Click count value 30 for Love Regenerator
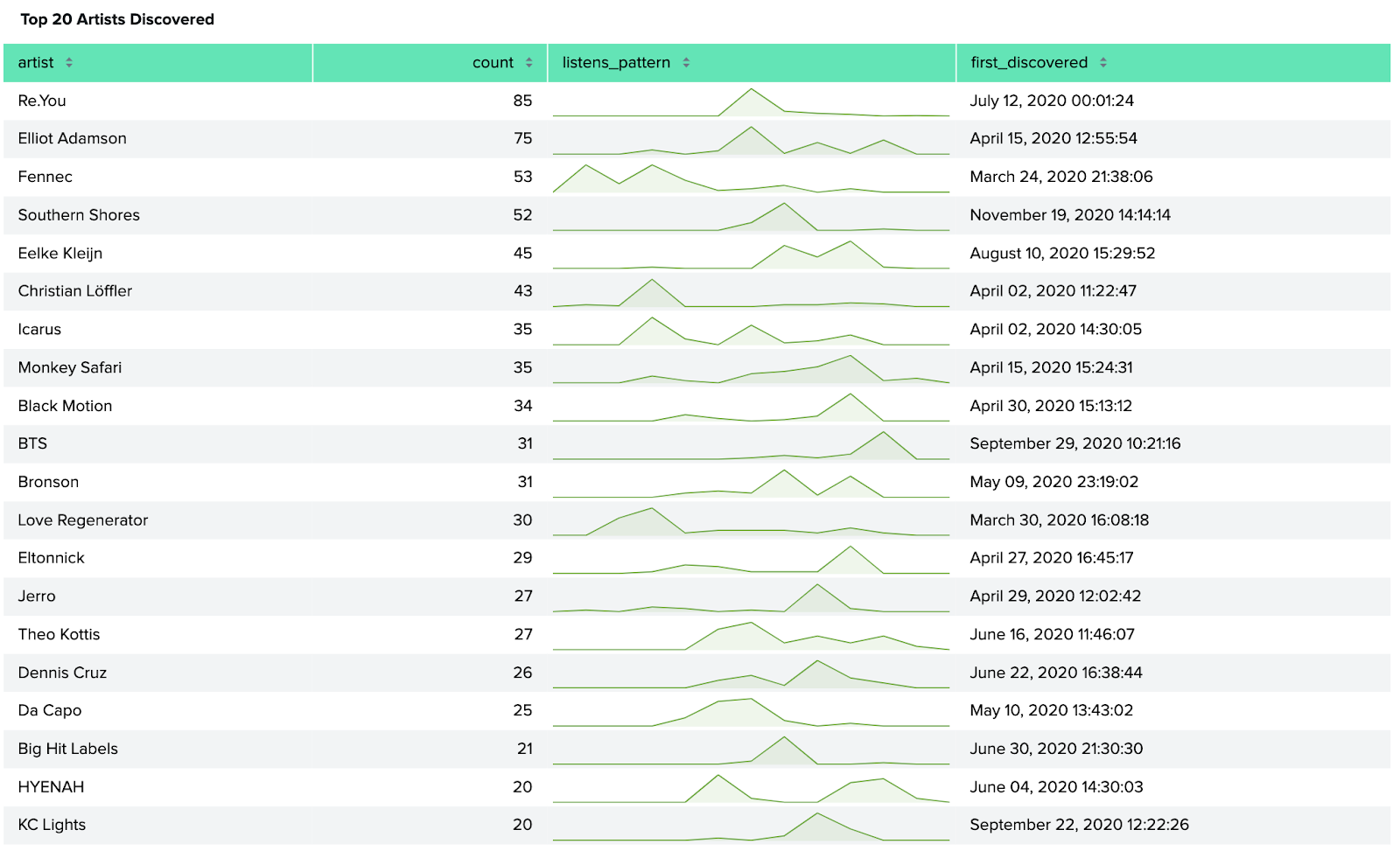Image resolution: width=1400 pixels, height=858 pixels. click(x=522, y=520)
